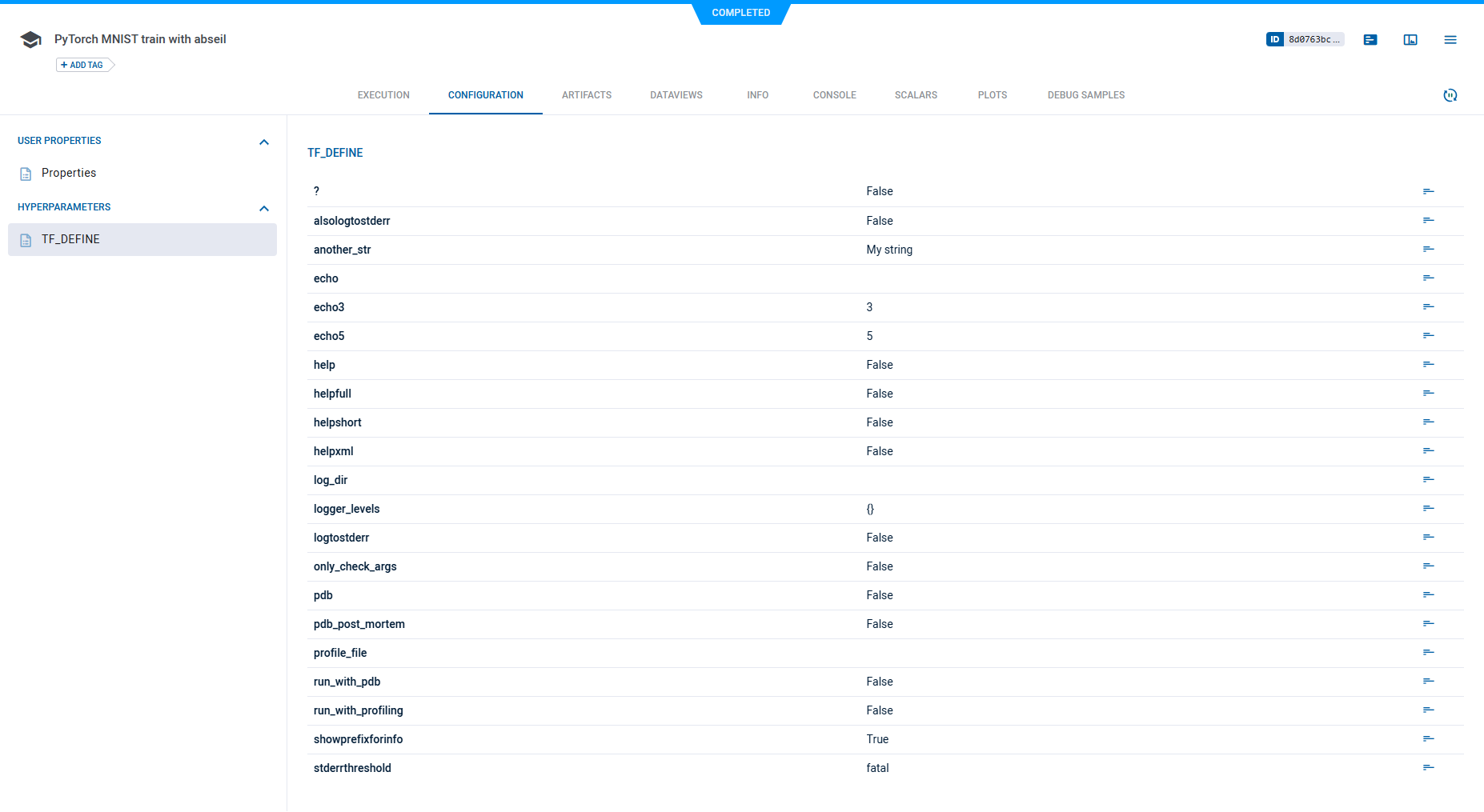Click the document icon beside TF_DEFINE

[x=25, y=239]
